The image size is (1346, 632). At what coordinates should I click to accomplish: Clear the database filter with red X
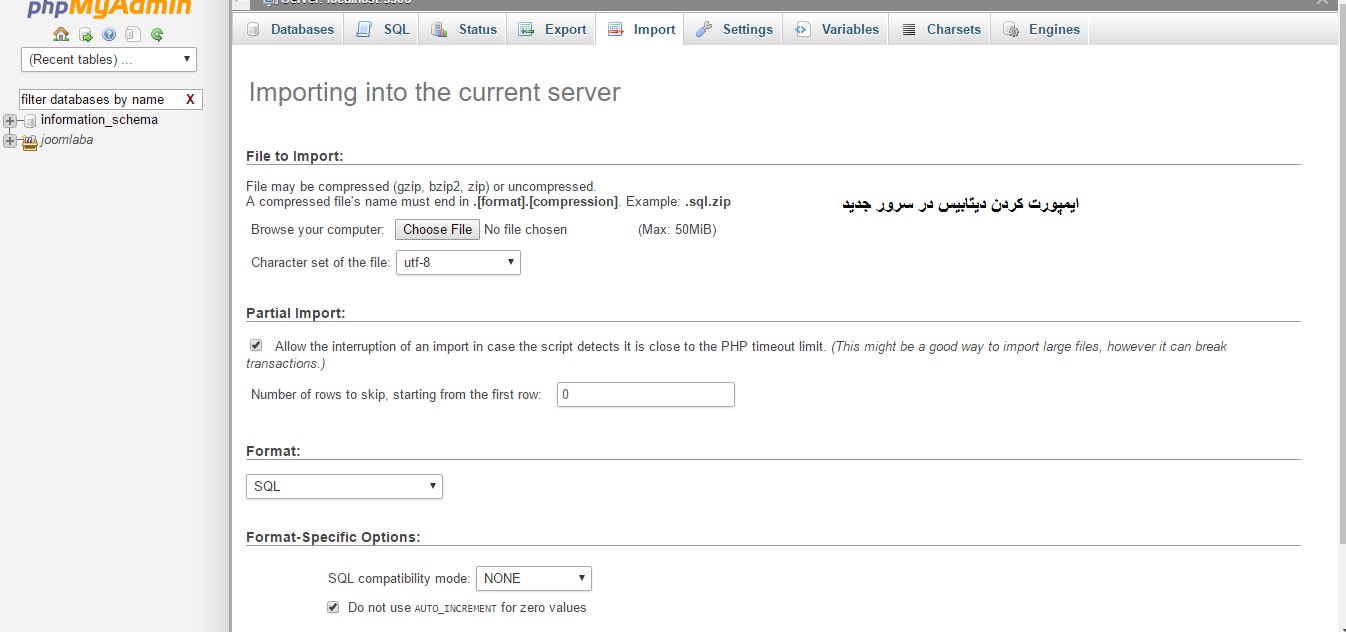point(190,99)
